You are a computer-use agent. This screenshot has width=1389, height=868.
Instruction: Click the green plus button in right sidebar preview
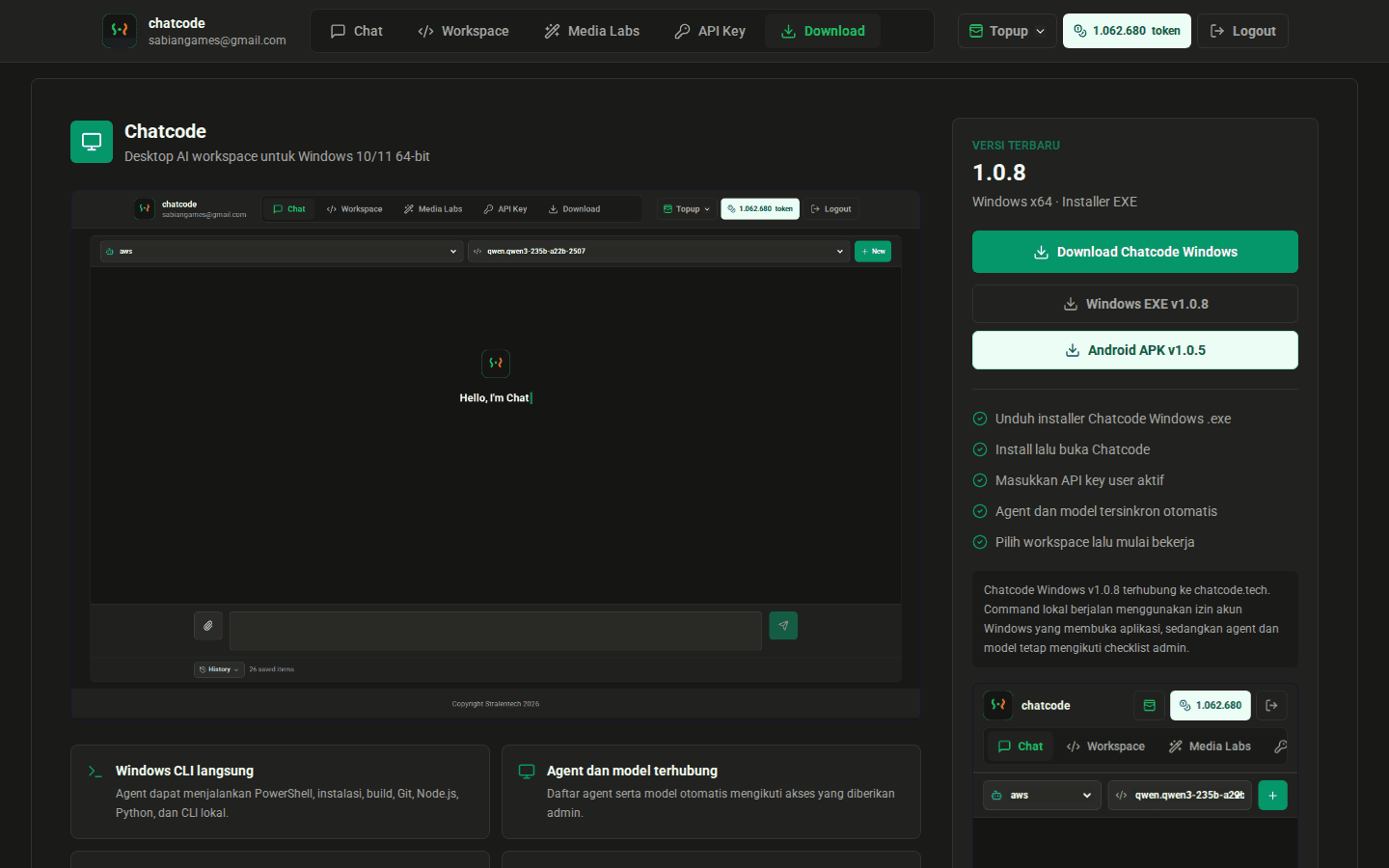[x=1272, y=795]
